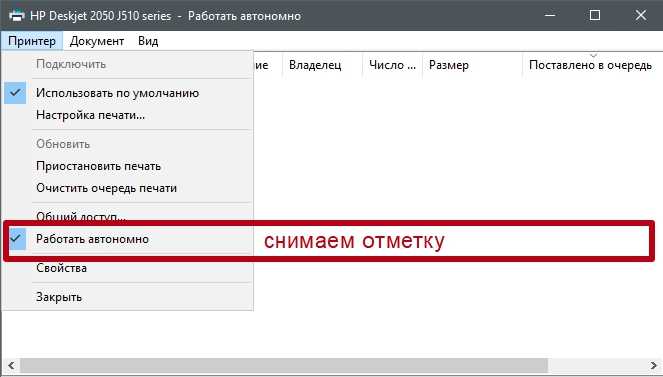Uncheck Работать автономно menu item
This screenshot has width=663, height=377.
[128, 239]
